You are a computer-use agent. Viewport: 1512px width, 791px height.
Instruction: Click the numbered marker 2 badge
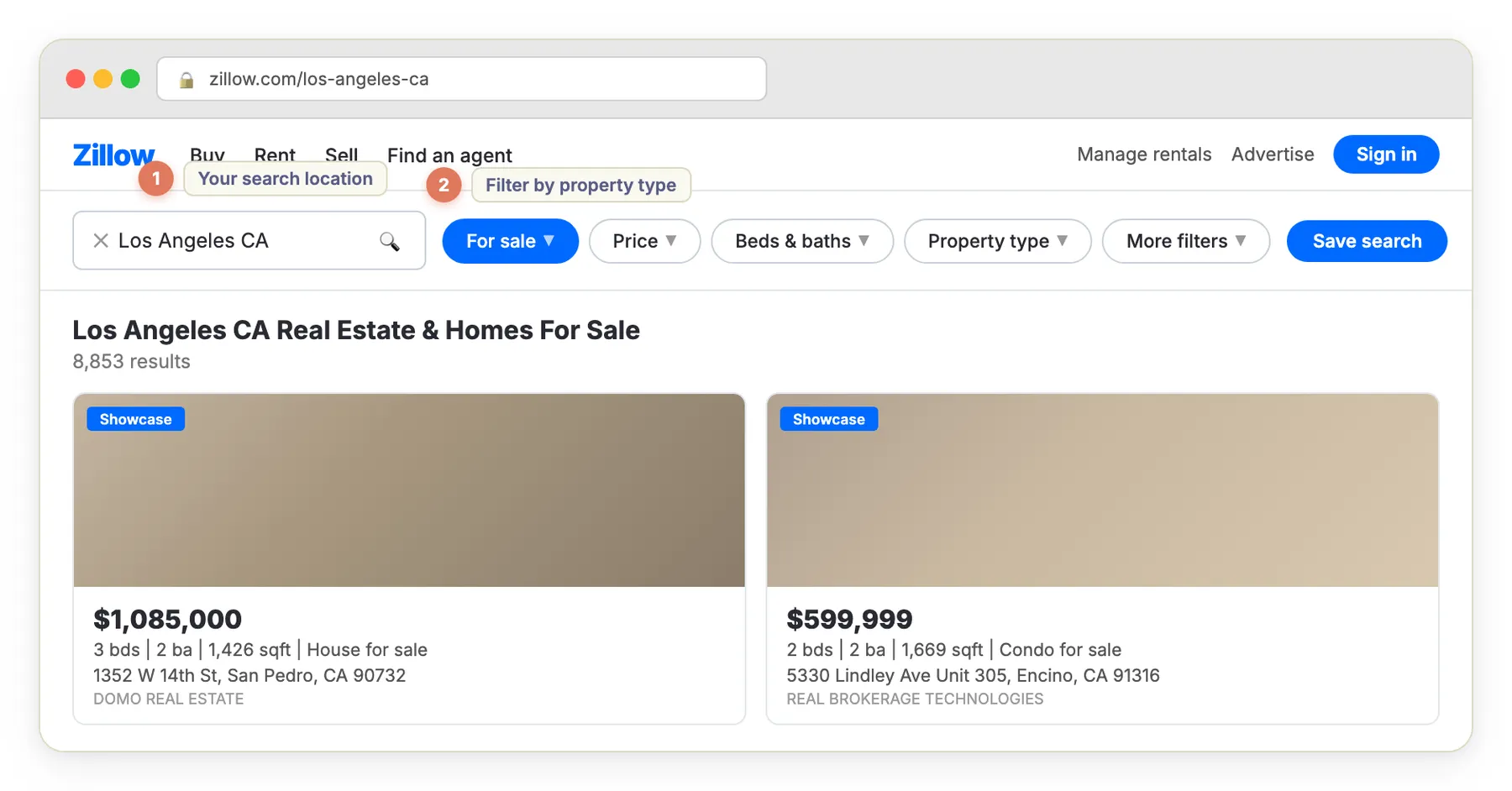444,186
